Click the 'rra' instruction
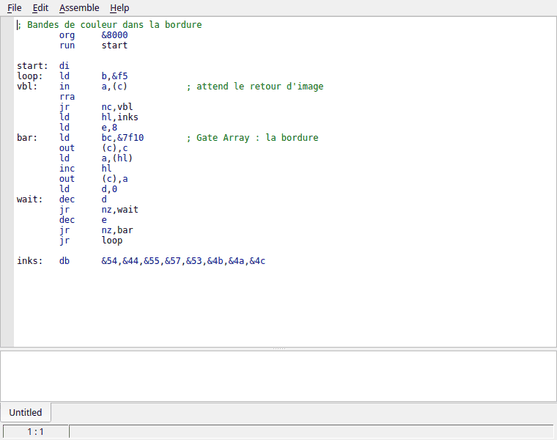 coord(67,97)
